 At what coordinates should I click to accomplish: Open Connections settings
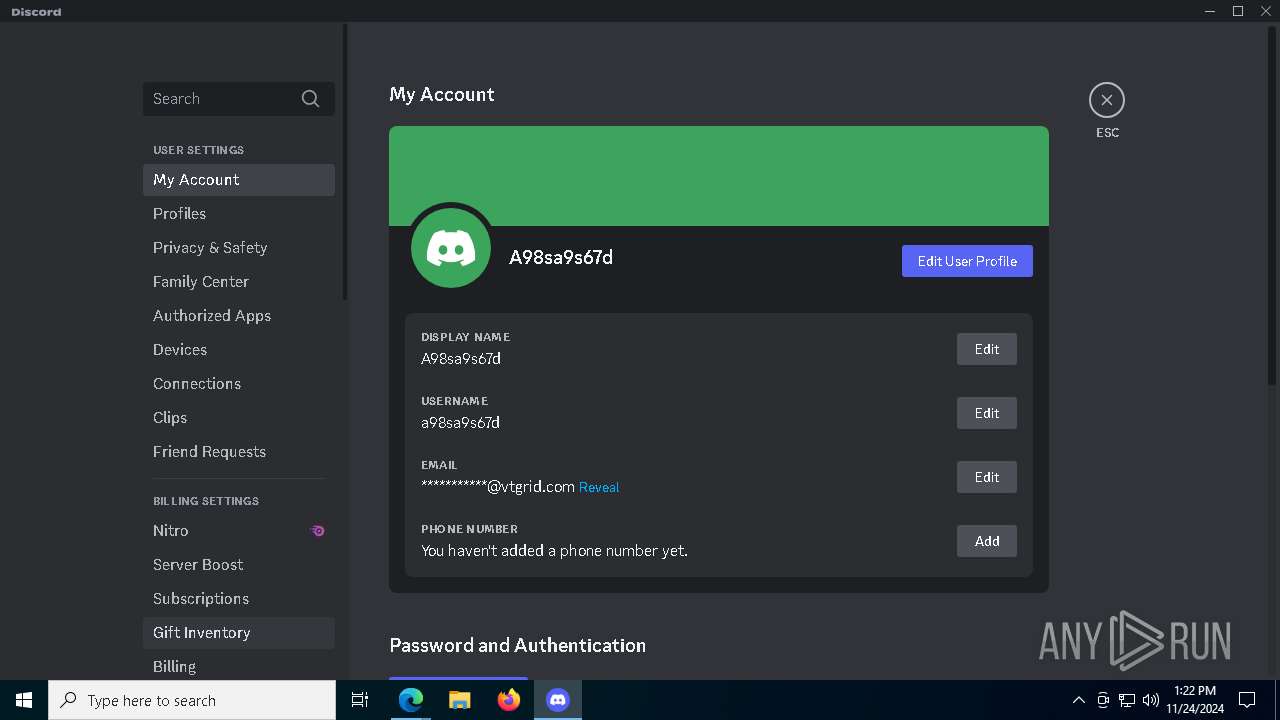pyautogui.click(x=239, y=384)
